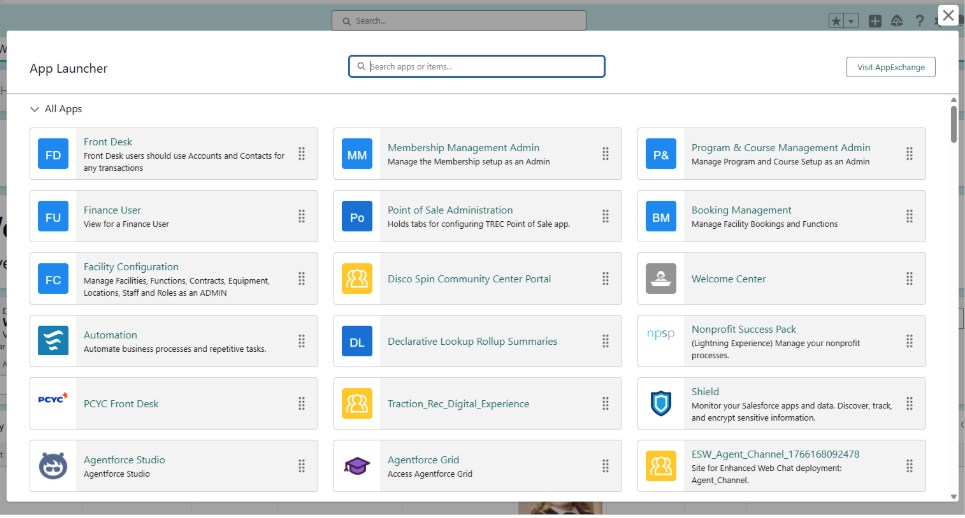Click the global actions plus icon
965x518 pixels.
tap(875, 21)
